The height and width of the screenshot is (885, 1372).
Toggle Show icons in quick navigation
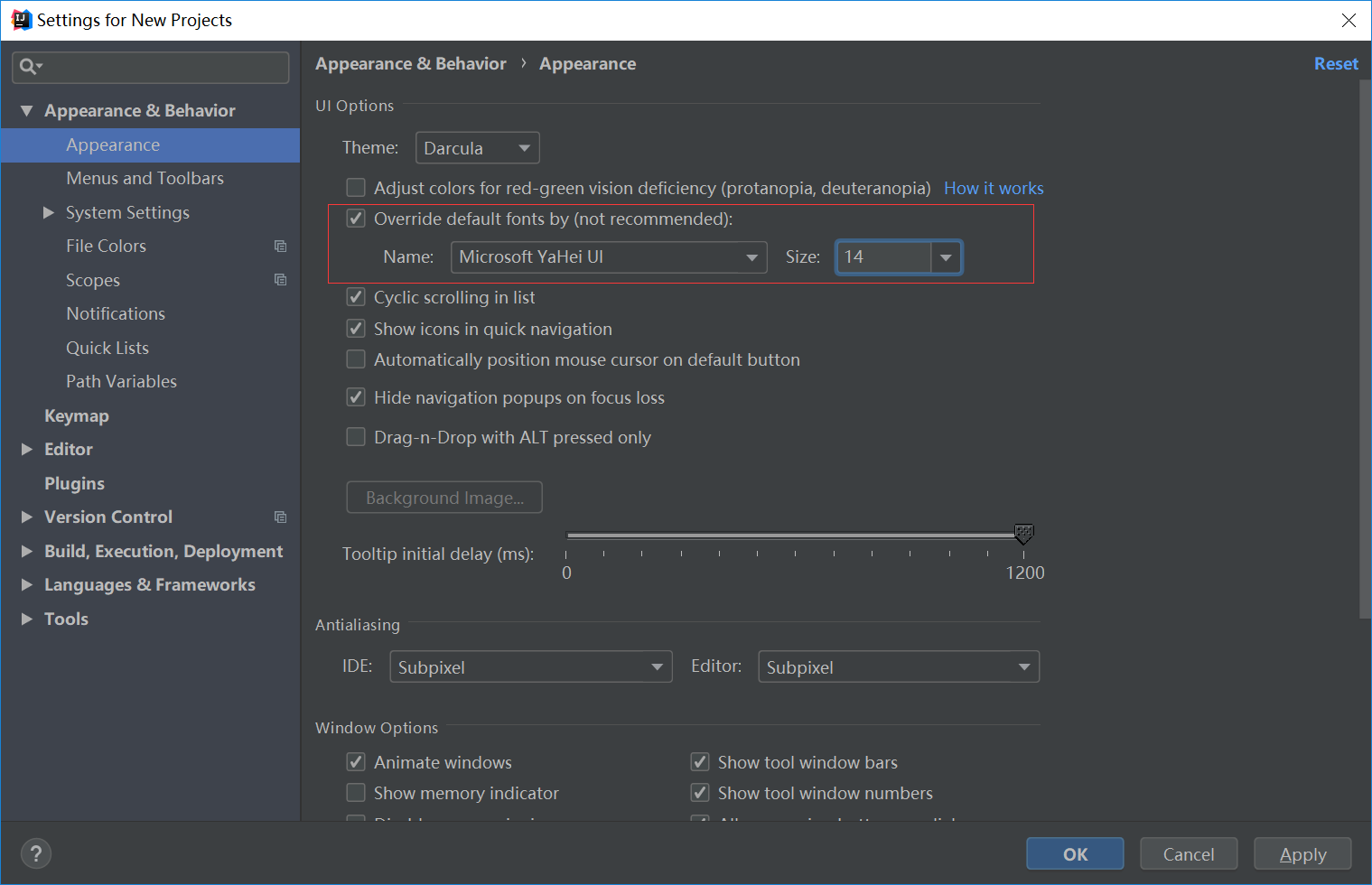[x=356, y=329]
